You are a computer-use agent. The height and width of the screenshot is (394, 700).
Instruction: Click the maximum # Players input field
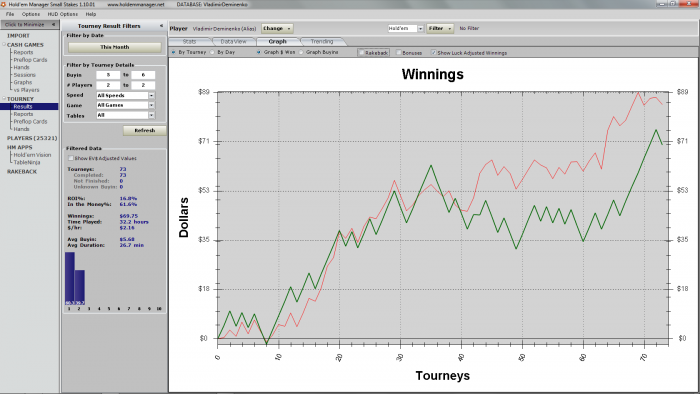click(143, 85)
